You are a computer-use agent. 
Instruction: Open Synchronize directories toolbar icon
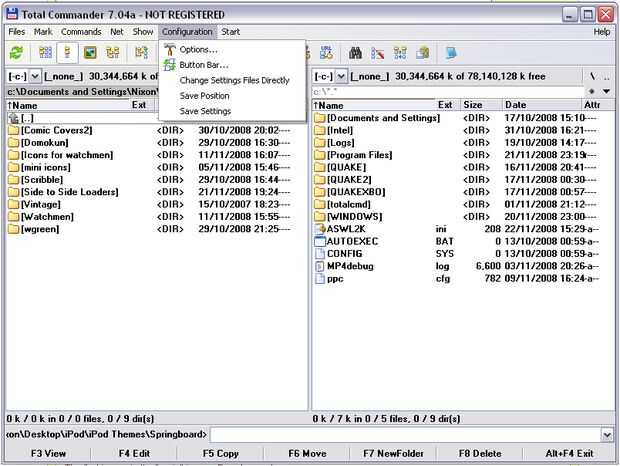click(400, 53)
